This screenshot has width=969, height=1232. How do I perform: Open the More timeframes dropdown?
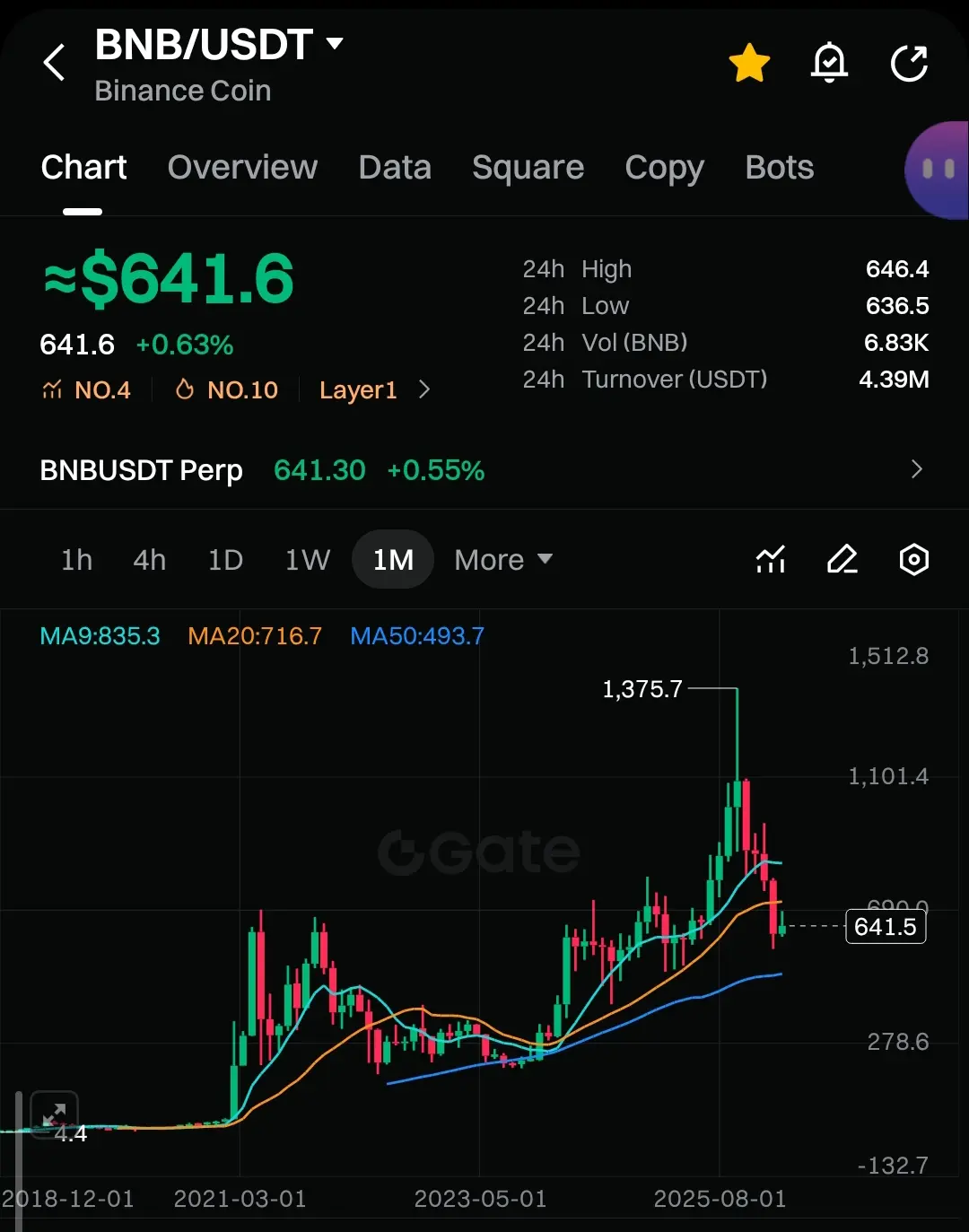click(x=503, y=560)
